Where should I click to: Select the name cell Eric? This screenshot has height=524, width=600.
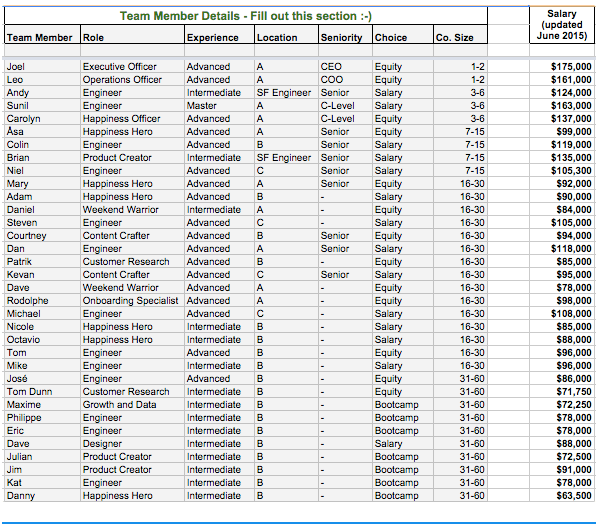tap(42, 431)
